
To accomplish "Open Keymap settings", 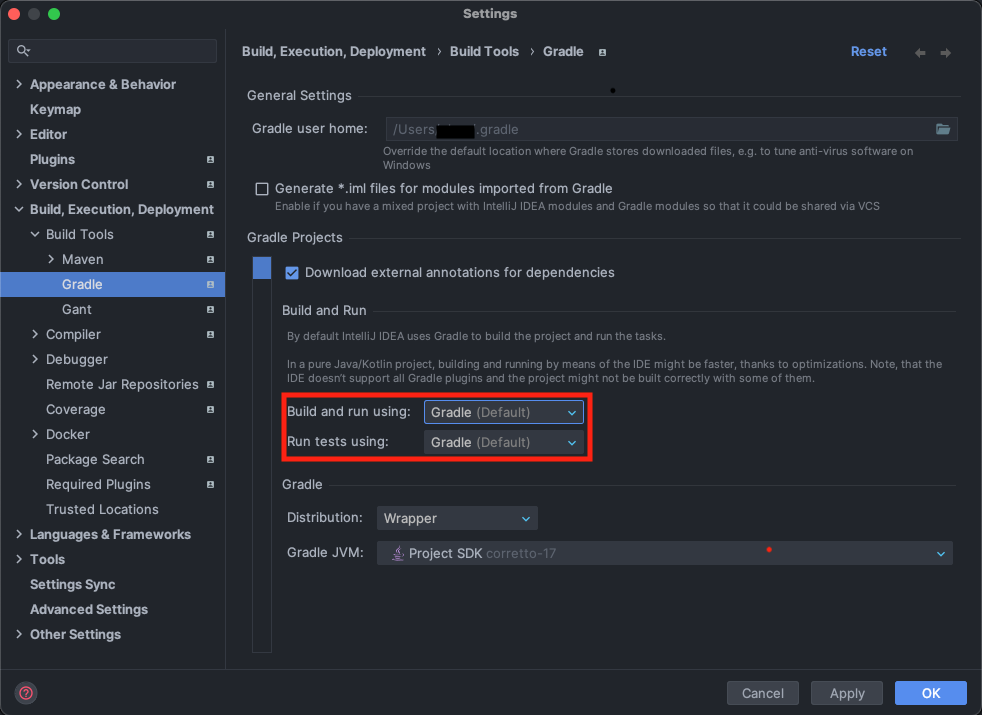I will click(55, 110).
